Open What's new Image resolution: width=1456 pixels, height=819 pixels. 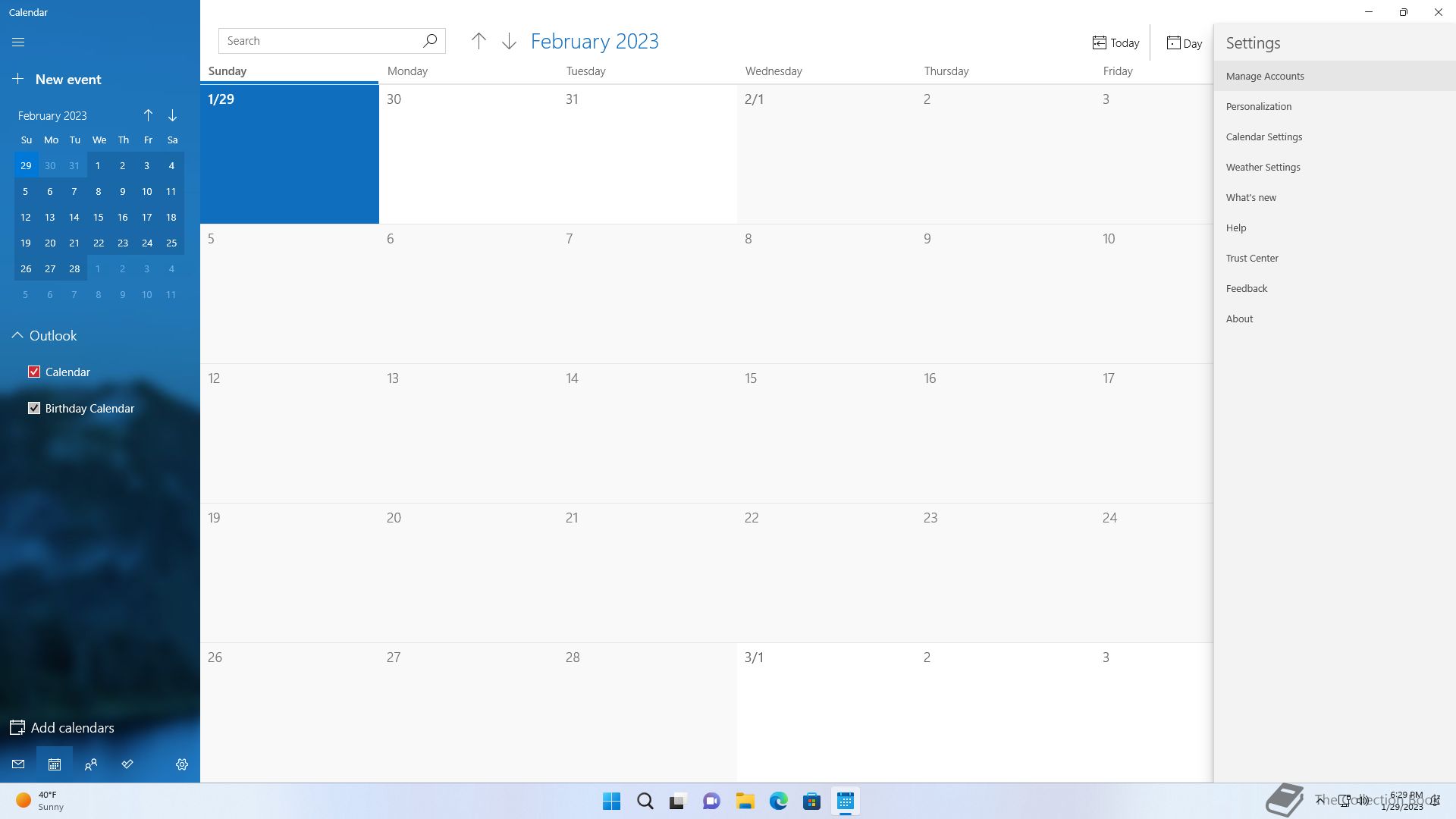click(x=1335, y=197)
